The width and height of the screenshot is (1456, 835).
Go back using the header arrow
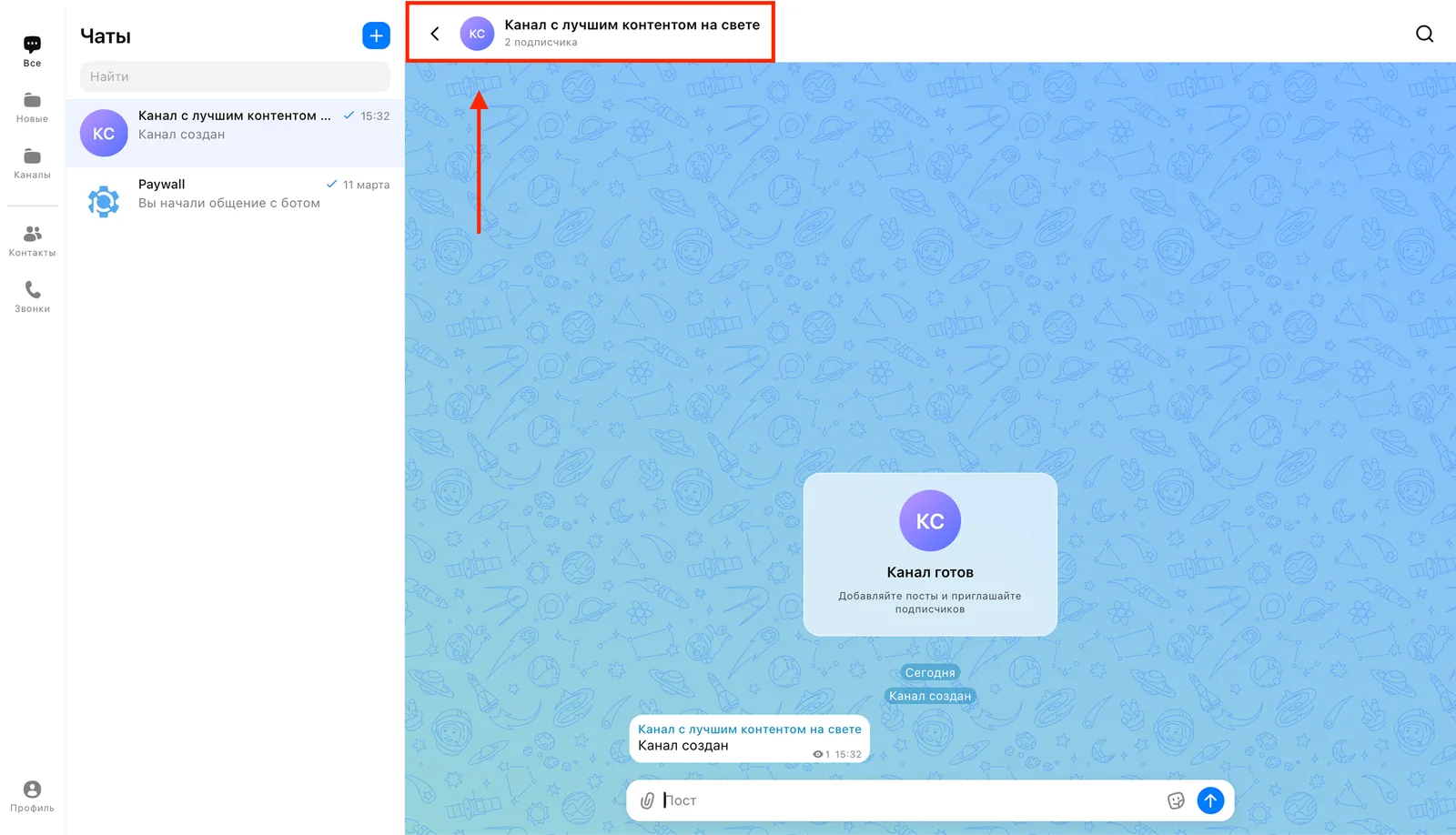click(x=435, y=34)
